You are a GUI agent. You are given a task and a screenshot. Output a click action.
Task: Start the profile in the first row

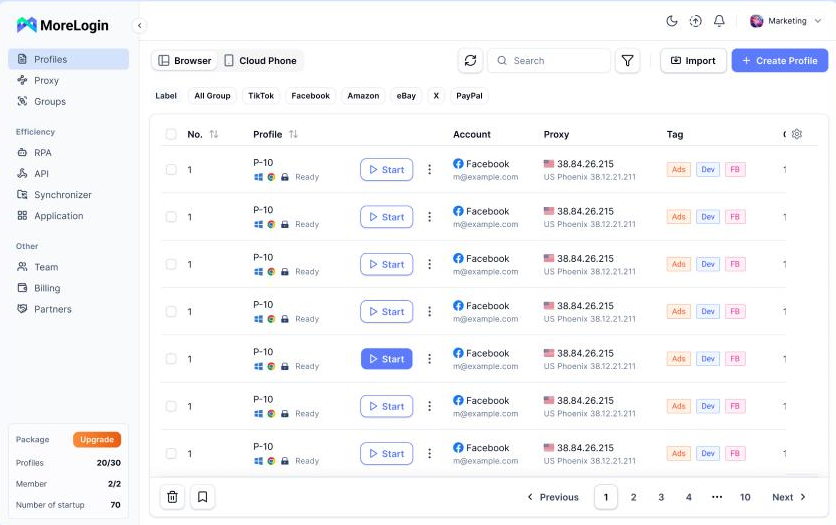click(x=387, y=169)
